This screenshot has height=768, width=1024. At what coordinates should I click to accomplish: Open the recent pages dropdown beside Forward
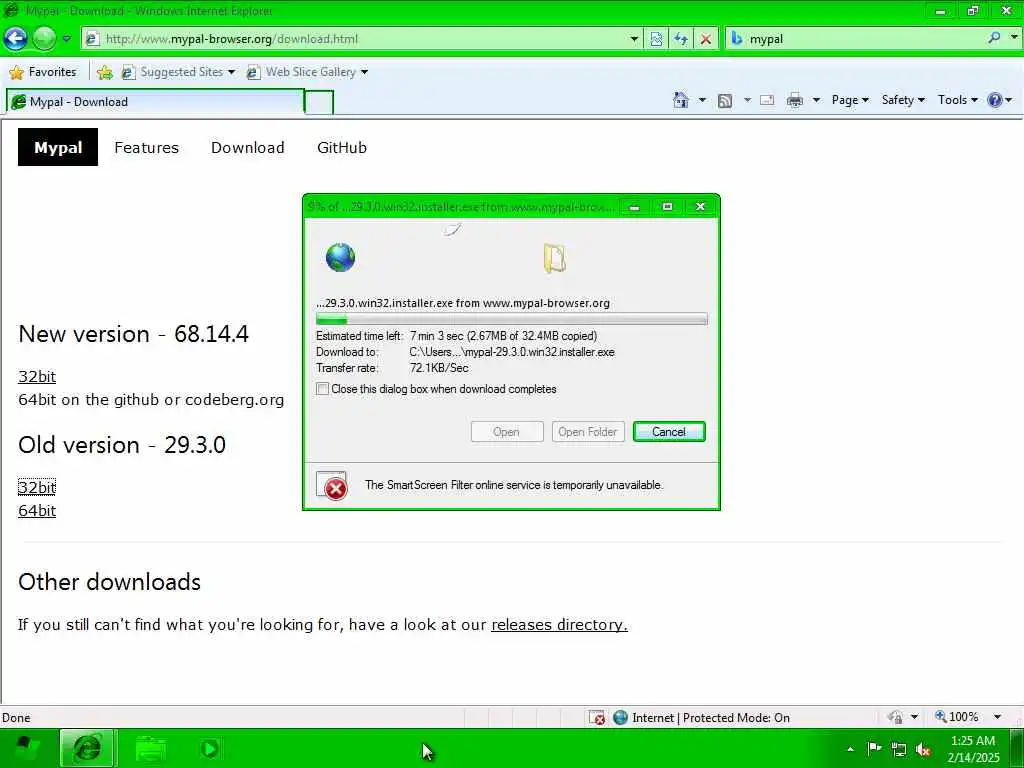[x=67, y=39]
